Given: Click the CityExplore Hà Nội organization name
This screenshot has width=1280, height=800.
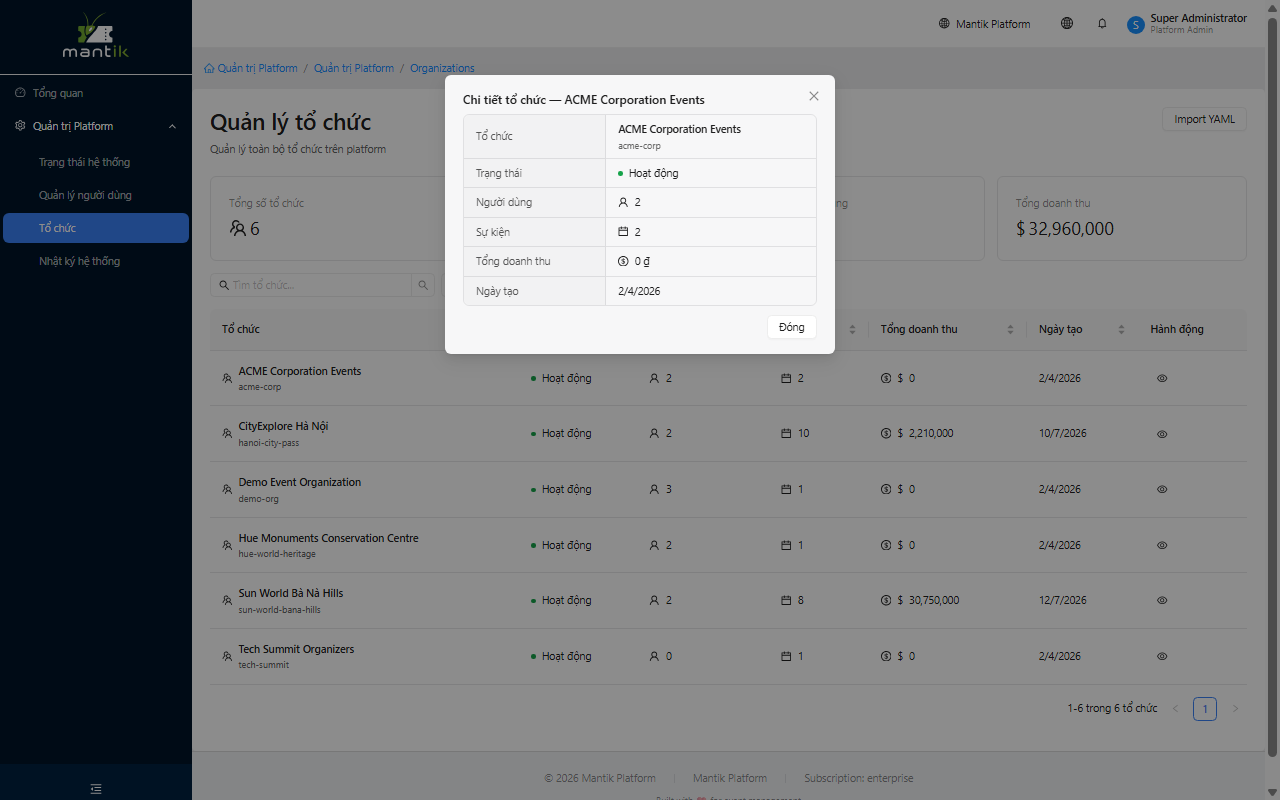Looking at the screenshot, I should click(283, 426).
